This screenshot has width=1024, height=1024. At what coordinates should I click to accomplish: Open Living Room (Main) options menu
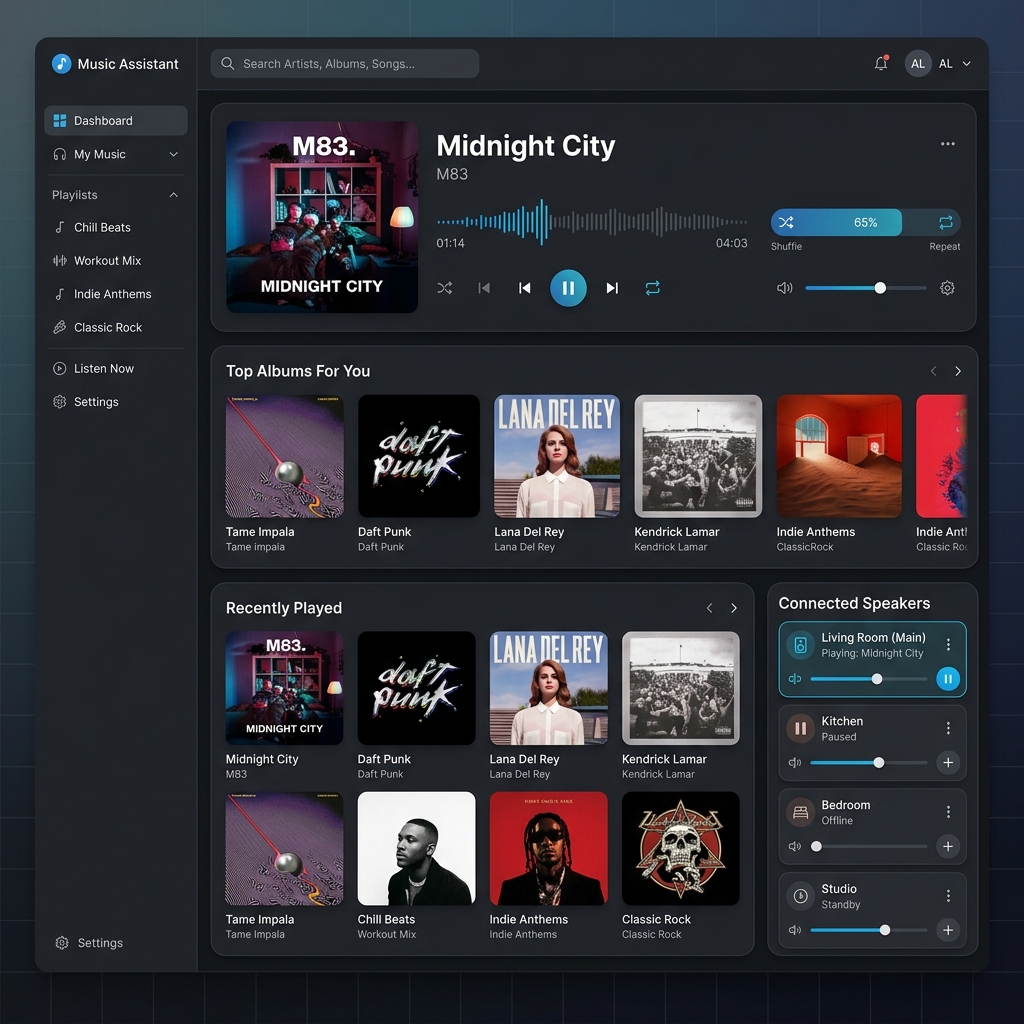tap(948, 645)
